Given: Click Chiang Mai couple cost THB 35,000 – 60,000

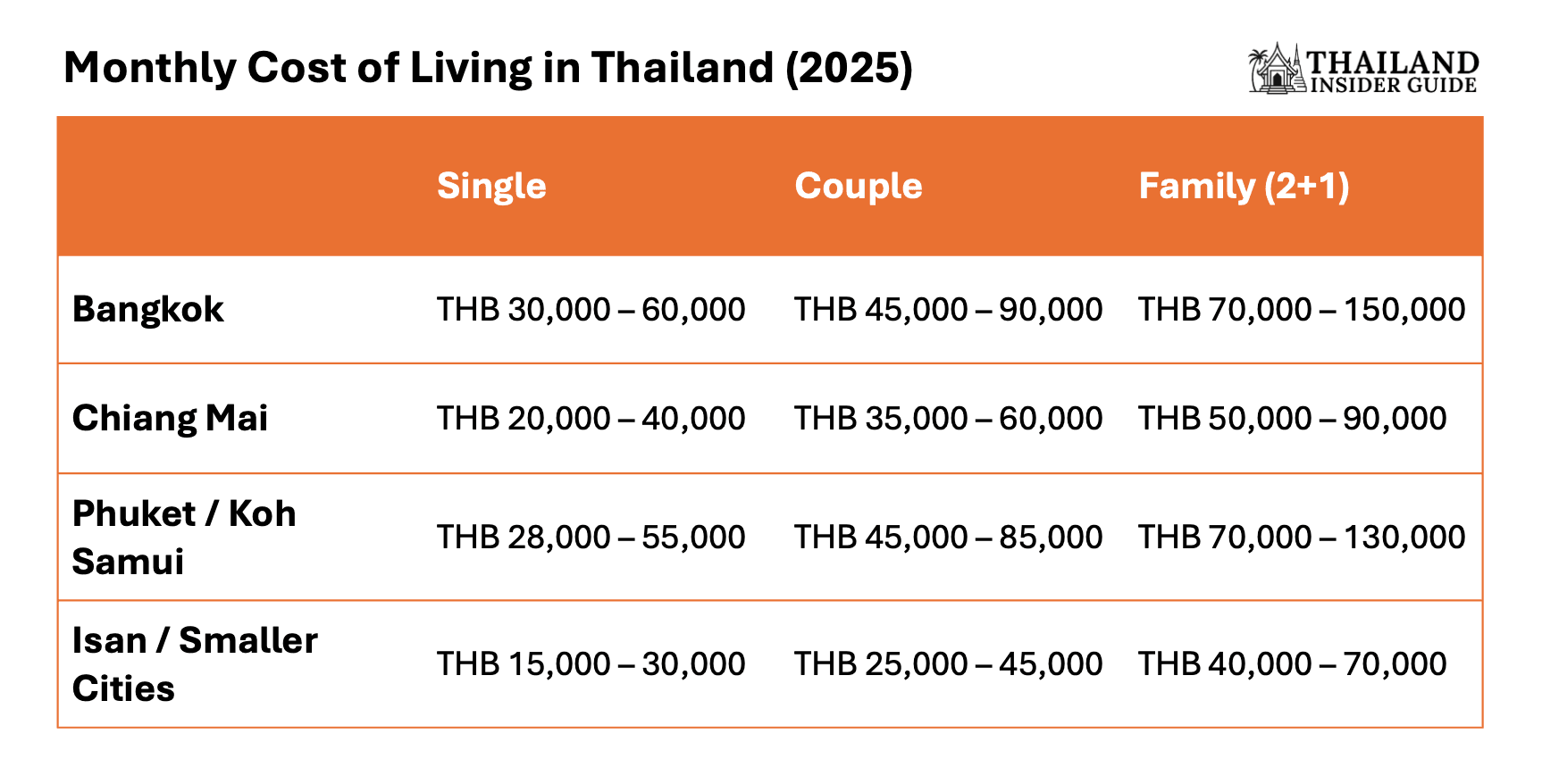Looking at the screenshot, I should (x=948, y=419).
